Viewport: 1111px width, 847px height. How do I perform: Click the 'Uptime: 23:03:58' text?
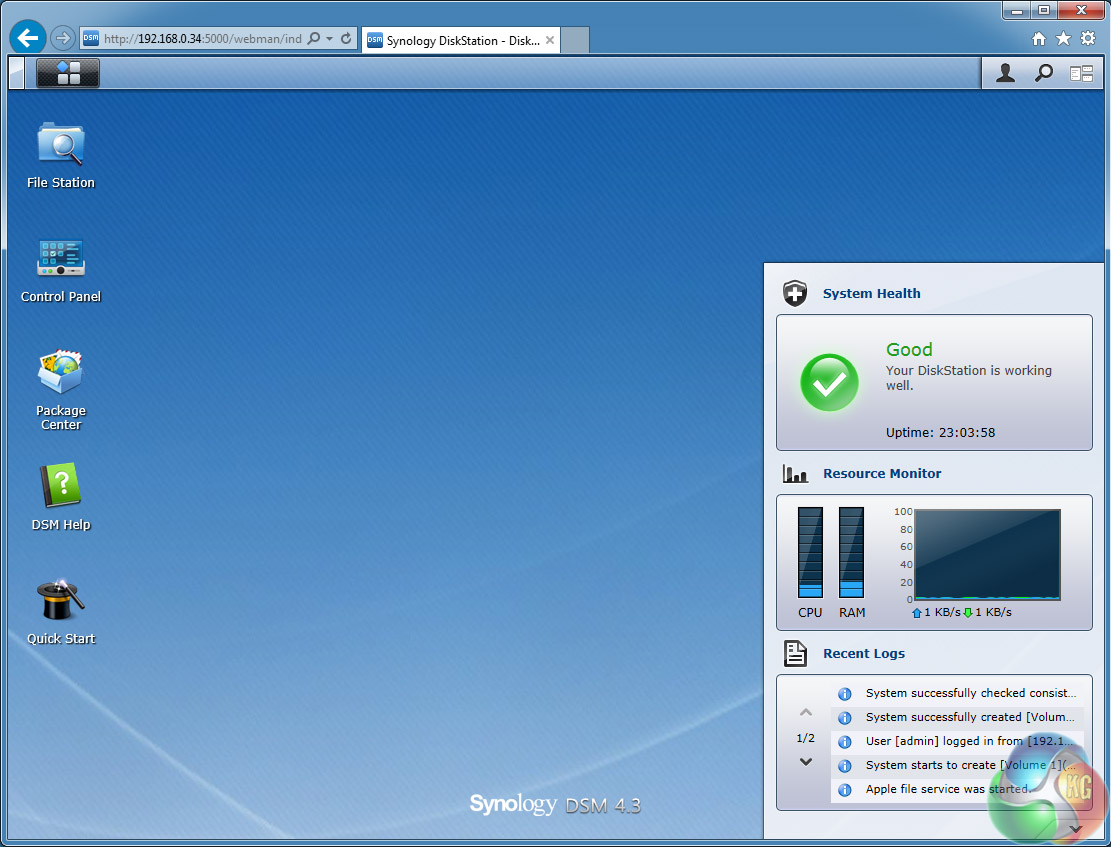point(940,432)
